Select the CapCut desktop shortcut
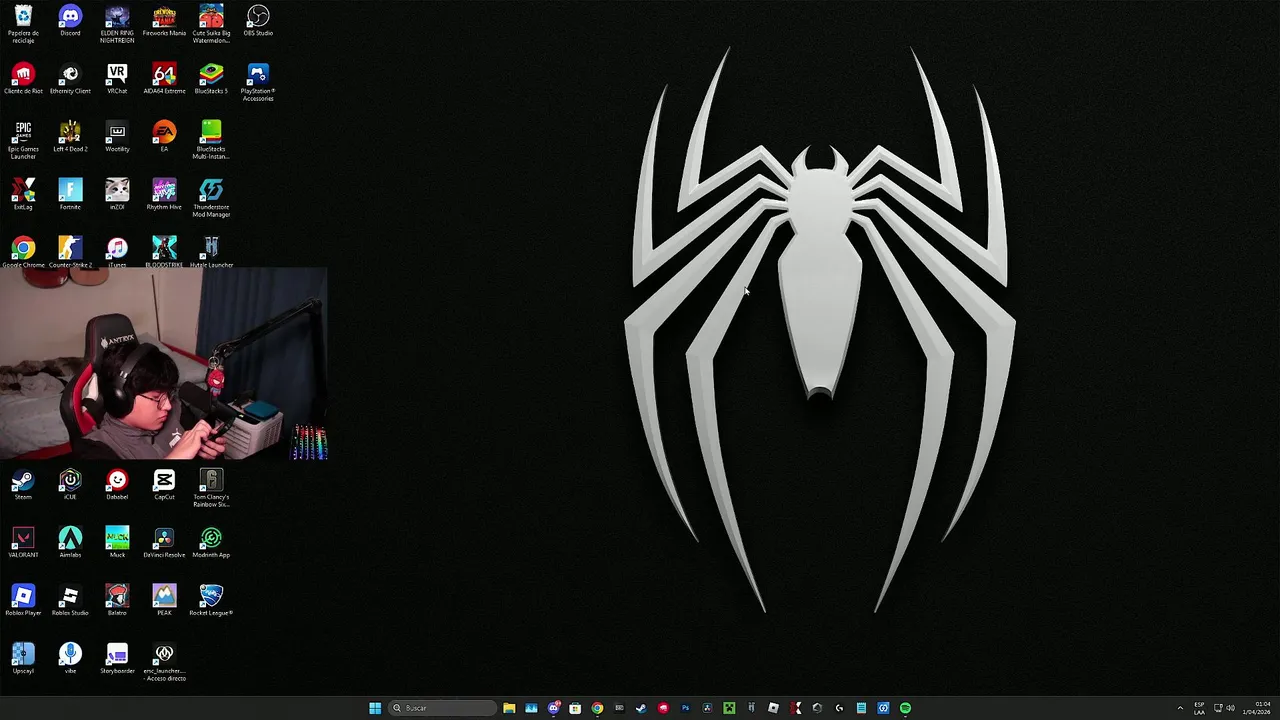 click(x=164, y=485)
